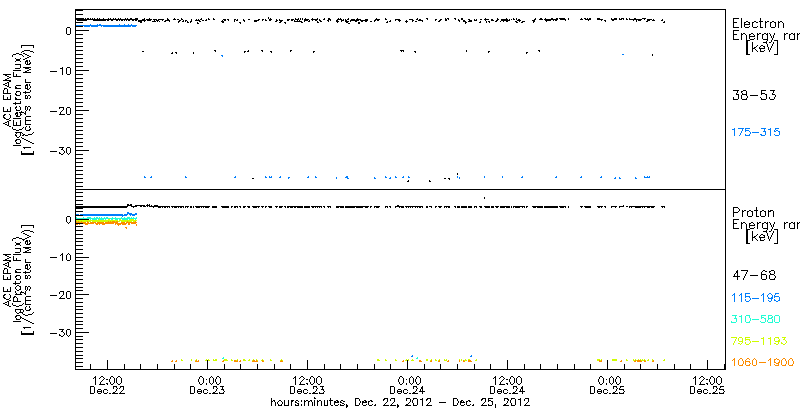Screen dimensions: 800x410
Task: Click the 310-580 proton energy legend label
Action: tap(756, 320)
